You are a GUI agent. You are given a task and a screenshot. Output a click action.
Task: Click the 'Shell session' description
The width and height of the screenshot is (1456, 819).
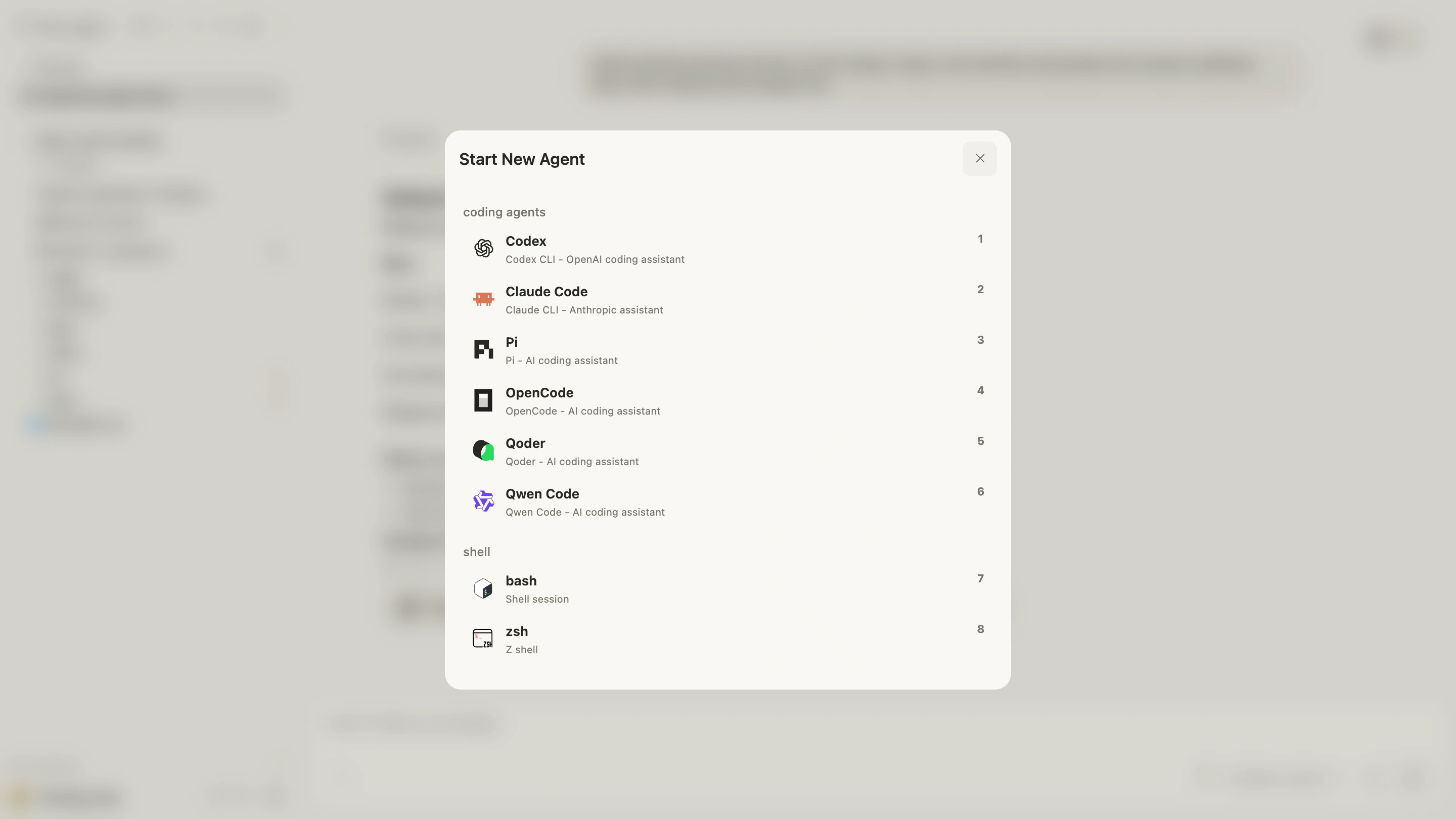[x=537, y=599]
